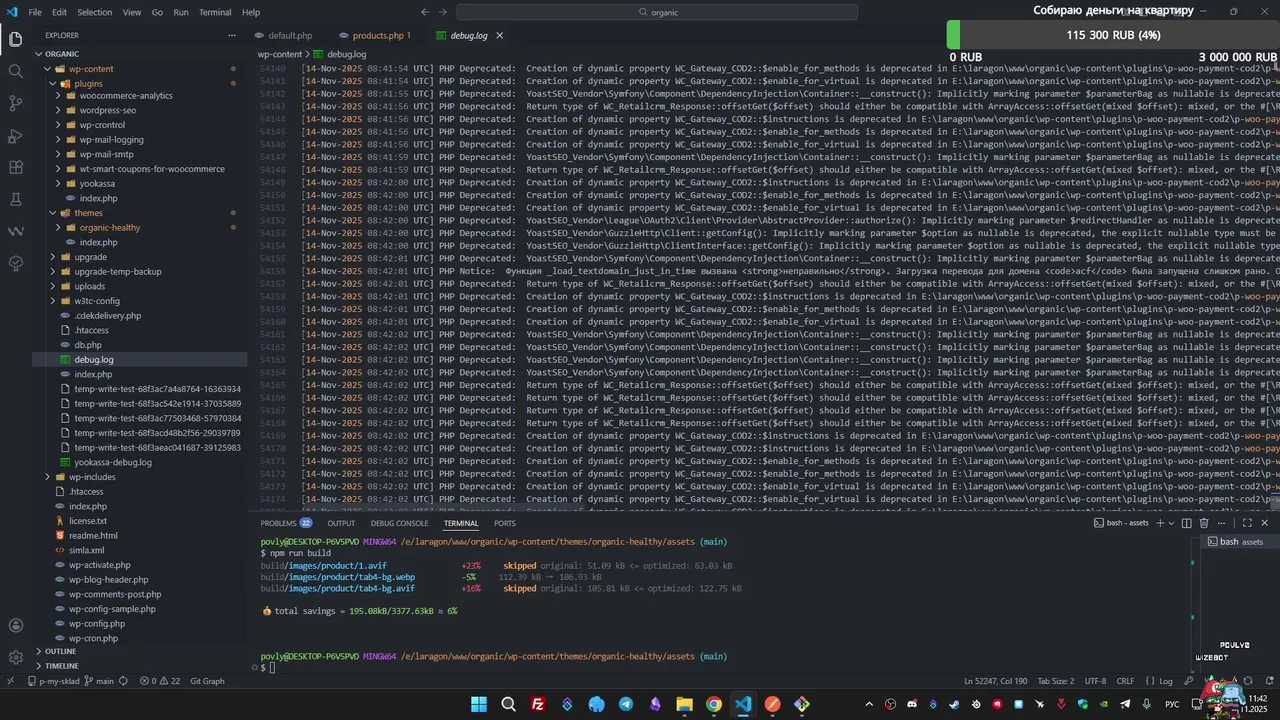Viewport: 1280px width, 720px height.
Task: Switch to the products.php tab
Action: click(377, 35)
